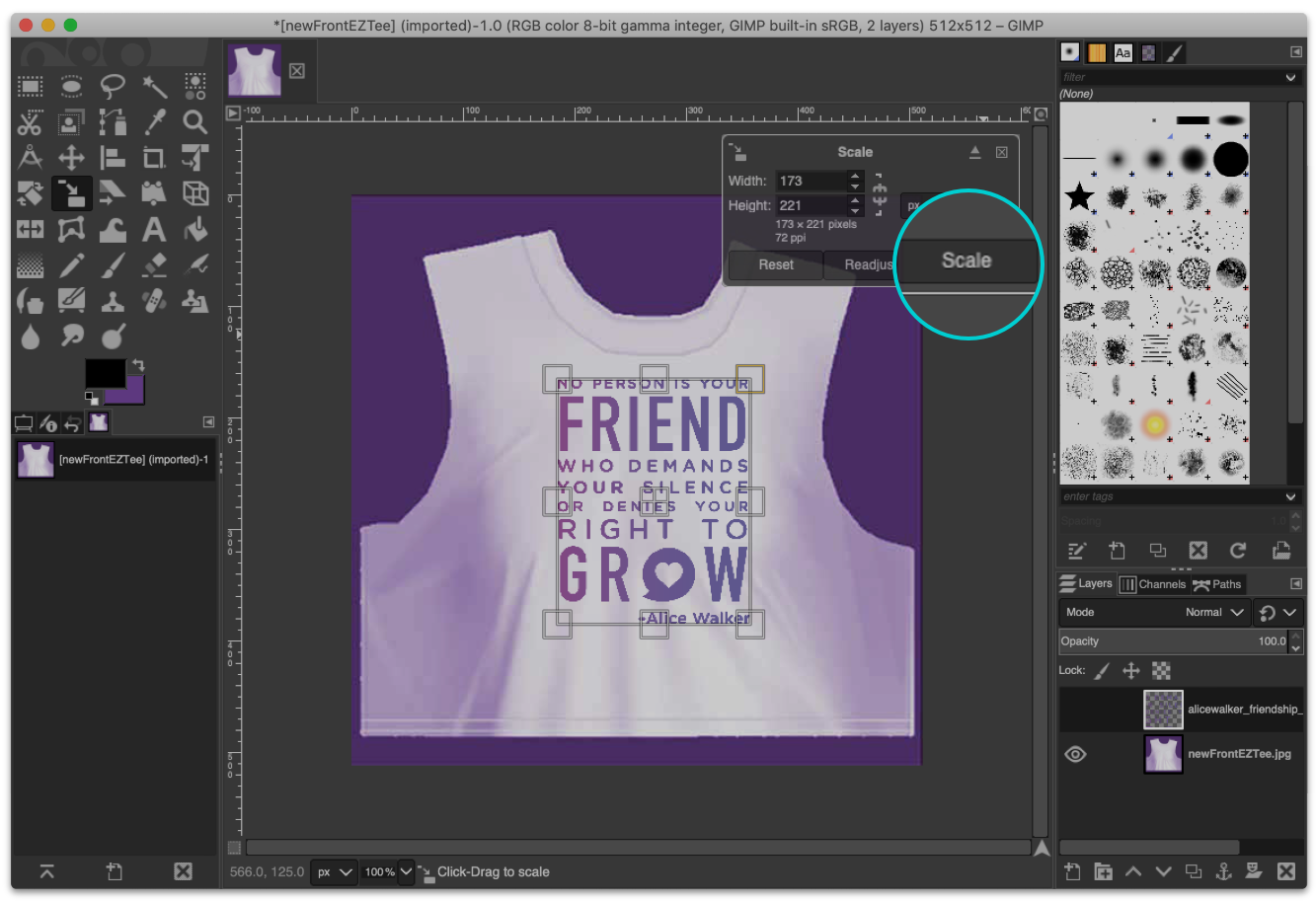The width and height of the screenshot is (1316, 901).
Task: Open the brushes dock configuration menu arrow
Action: pos(1296,52)
